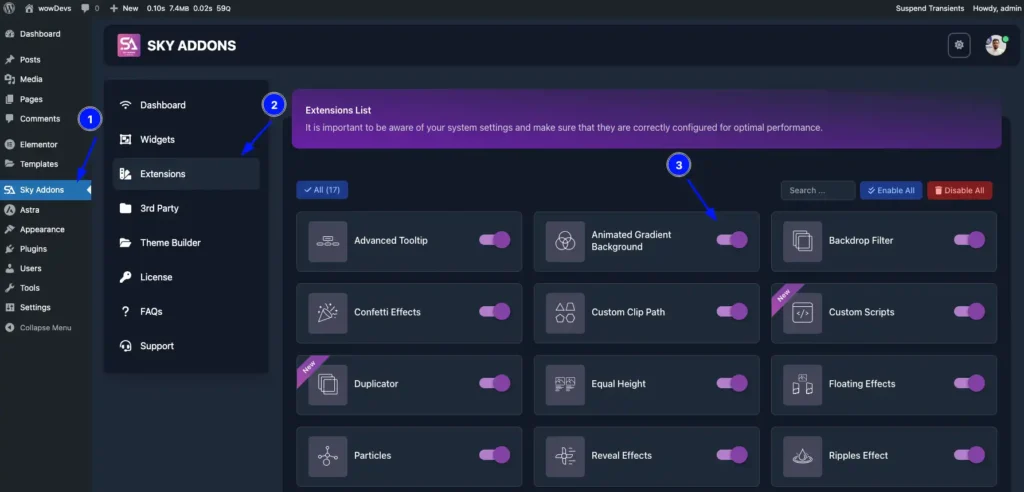1024x492 pixels.
Task: Click the New button in admin bar
Action: pyautogui.click(x=124, y=8)
